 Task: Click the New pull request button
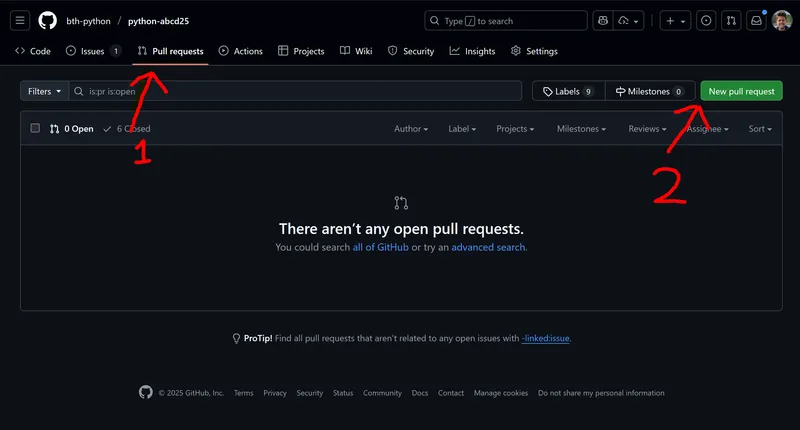pyautogui.click(x=741, y=91)
